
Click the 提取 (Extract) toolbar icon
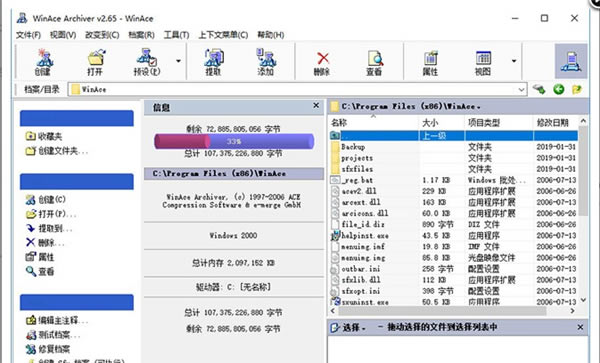pyautogui.click(x=213, y=62)
